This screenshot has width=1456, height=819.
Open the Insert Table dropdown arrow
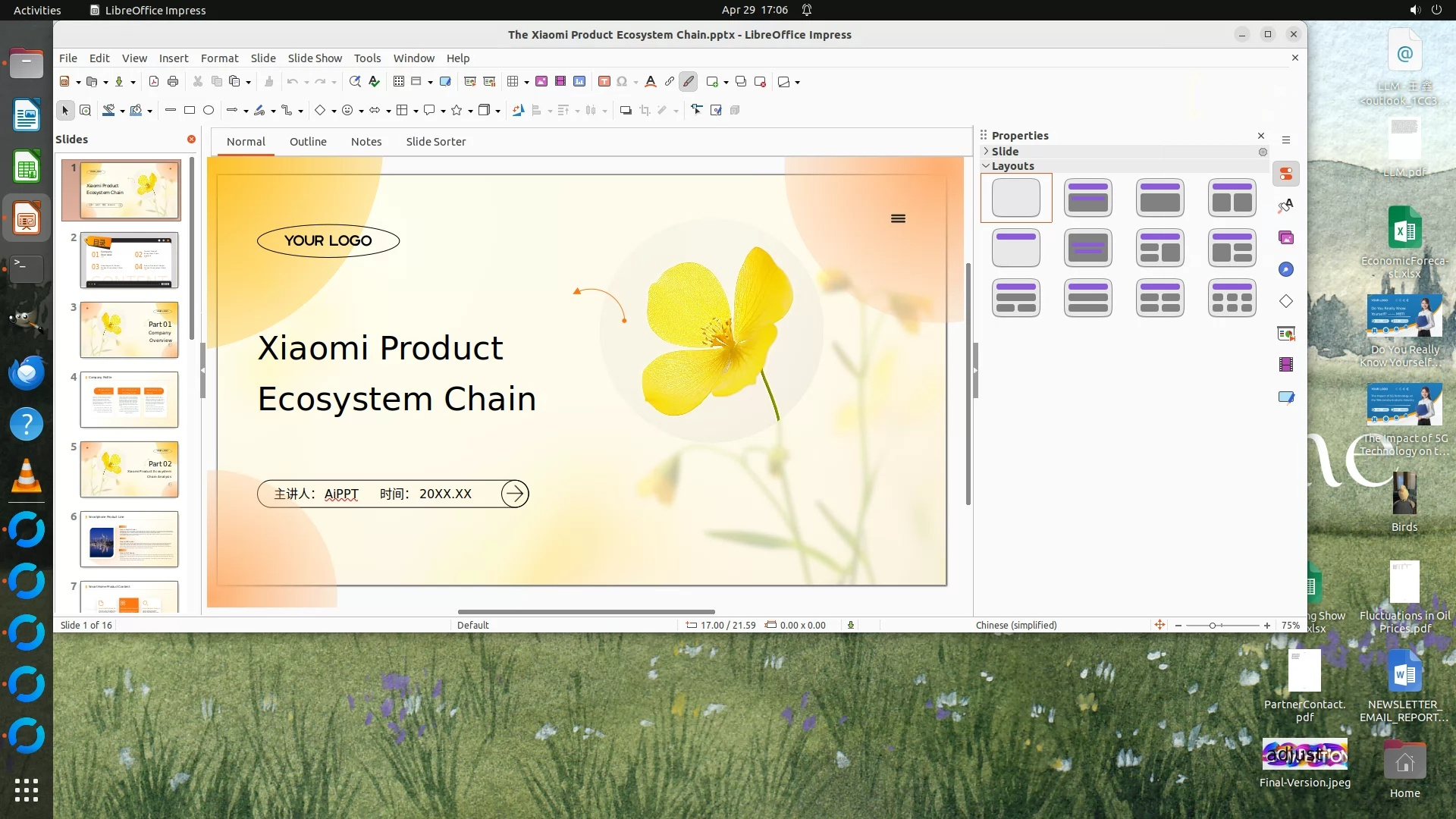[x=526, y=82]
